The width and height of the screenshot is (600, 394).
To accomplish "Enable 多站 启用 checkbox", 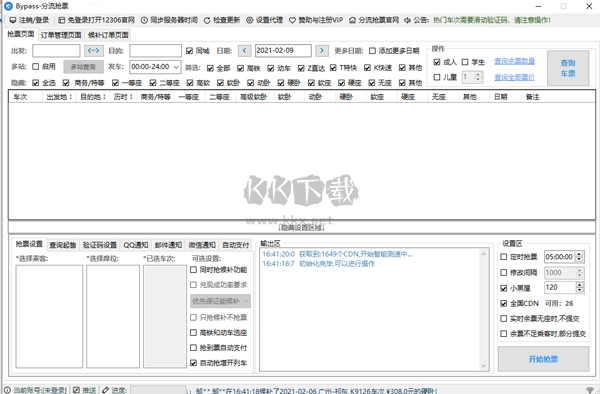I will tap(36, 67).
